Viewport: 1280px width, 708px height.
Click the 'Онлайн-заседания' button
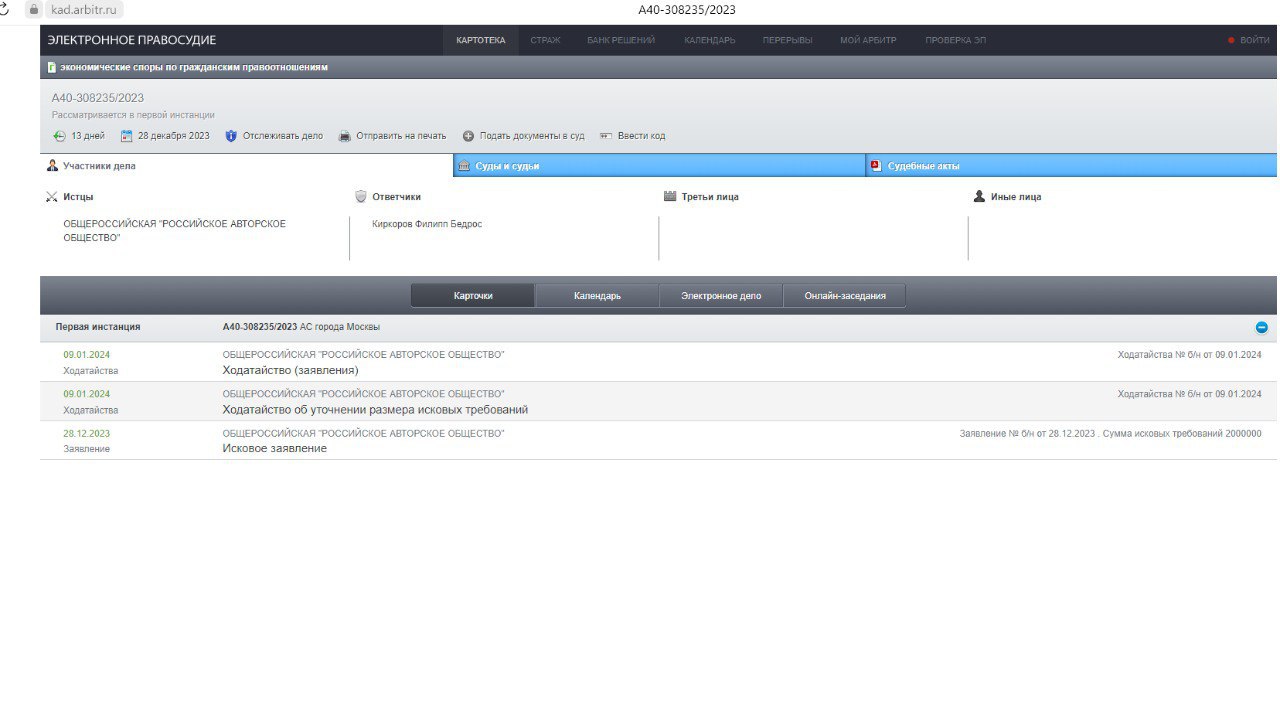[845, 296]
